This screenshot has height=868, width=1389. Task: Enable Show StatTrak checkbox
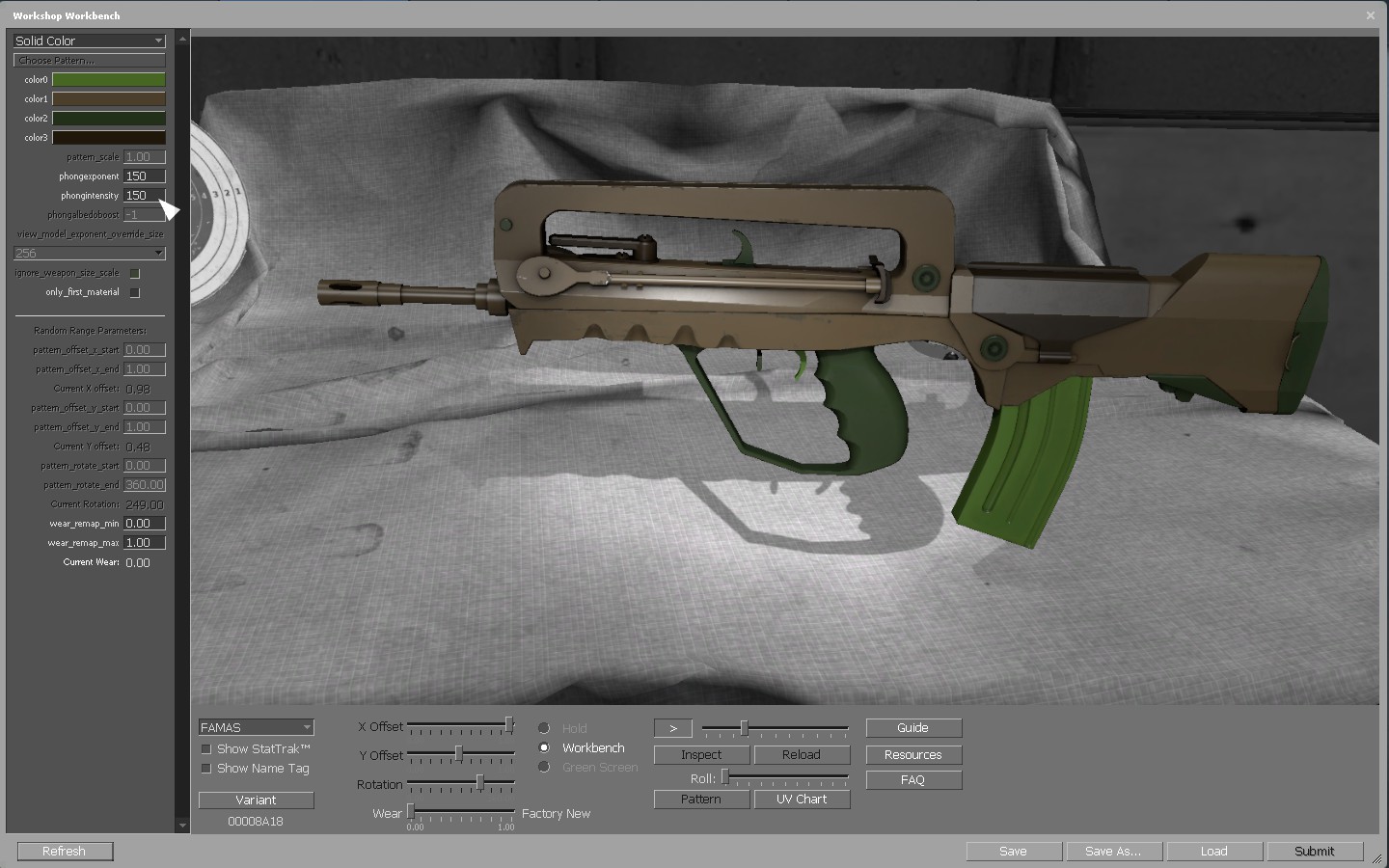coord(205,749)
